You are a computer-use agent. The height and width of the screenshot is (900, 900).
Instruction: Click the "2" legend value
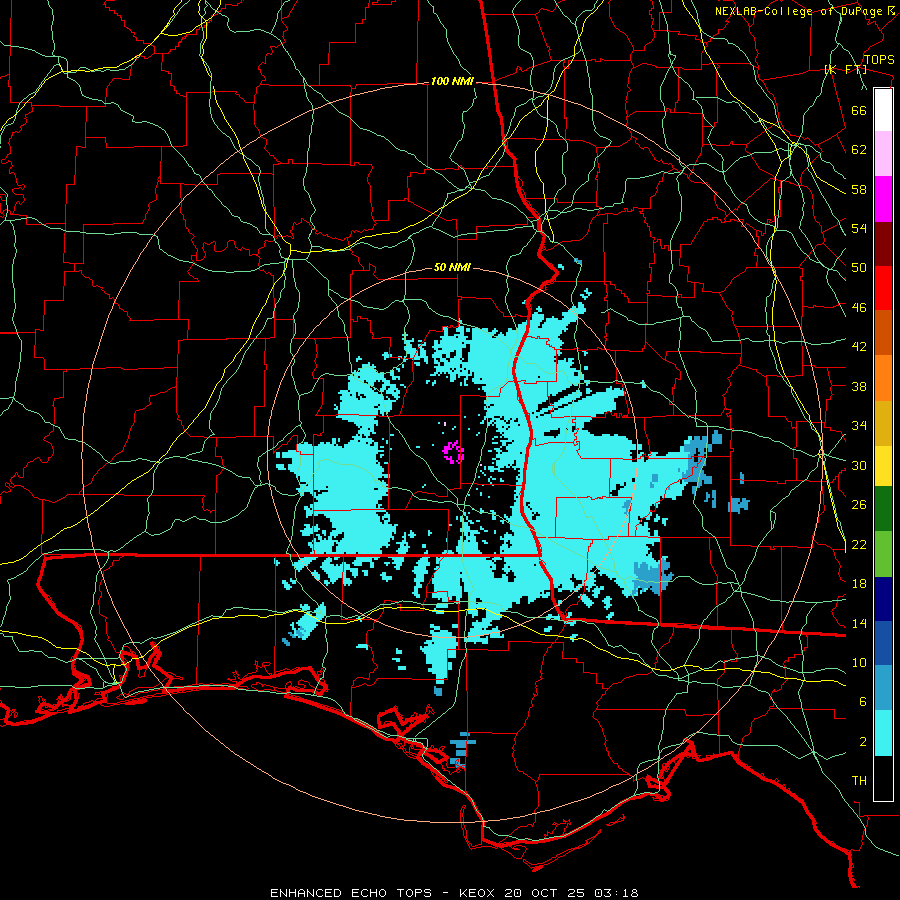click(862, 742)
